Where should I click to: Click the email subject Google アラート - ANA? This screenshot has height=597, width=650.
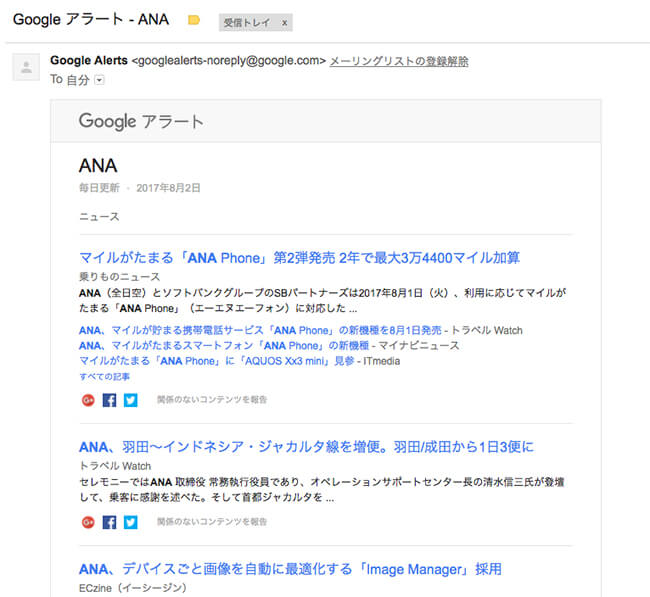[x=91, y=19]
